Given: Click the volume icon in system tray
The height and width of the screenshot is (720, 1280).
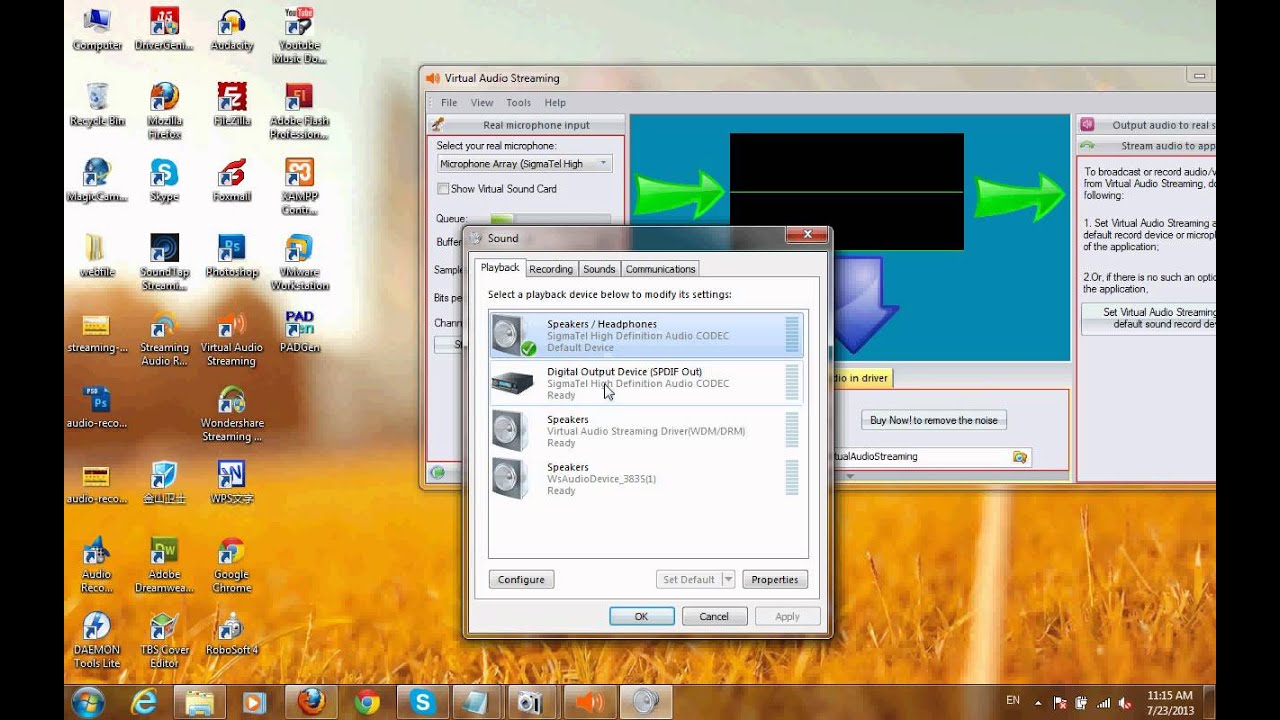Looking at the screenshot, I should click(1125, 702).
